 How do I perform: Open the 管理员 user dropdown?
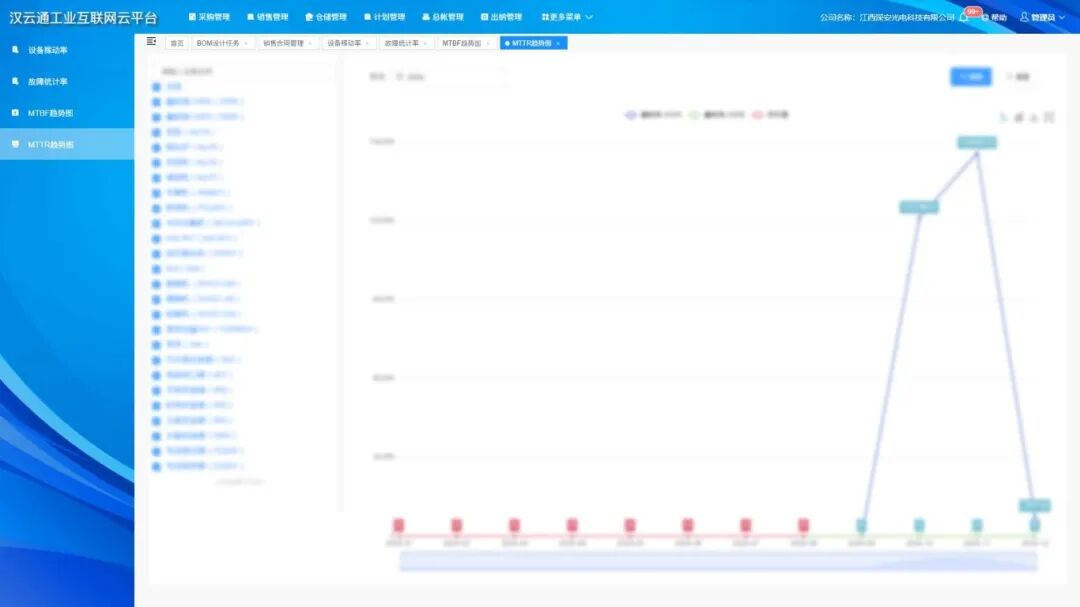1042,17
